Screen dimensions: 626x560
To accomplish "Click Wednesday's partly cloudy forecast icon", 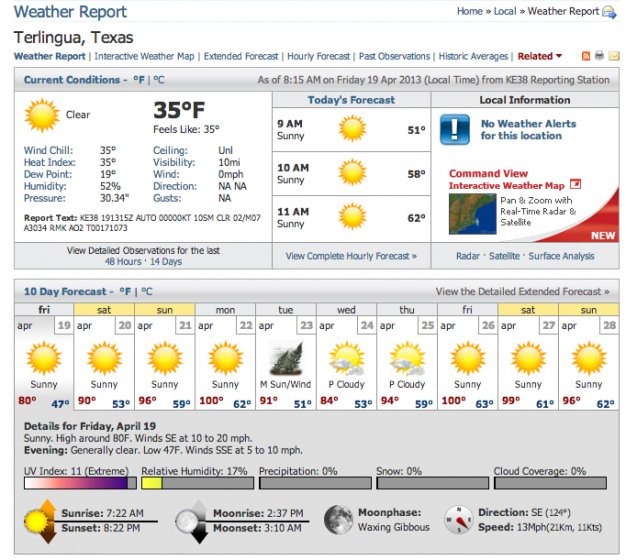I will click(347, 358).
